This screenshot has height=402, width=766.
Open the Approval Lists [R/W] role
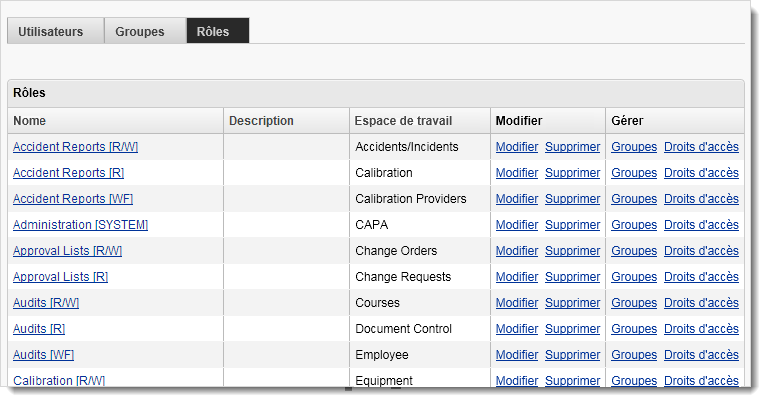click(x=67, y=251)
